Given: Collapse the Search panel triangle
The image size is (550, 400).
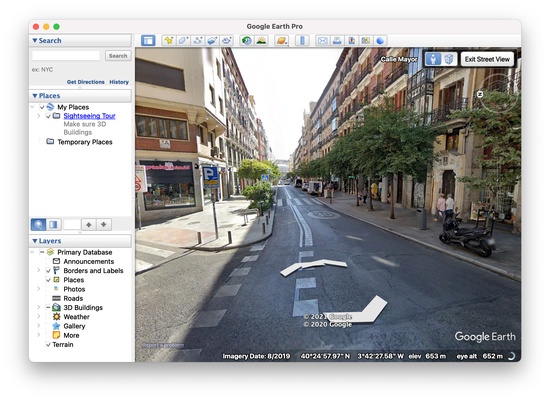Looking at the screenshot, I should 35,40.
